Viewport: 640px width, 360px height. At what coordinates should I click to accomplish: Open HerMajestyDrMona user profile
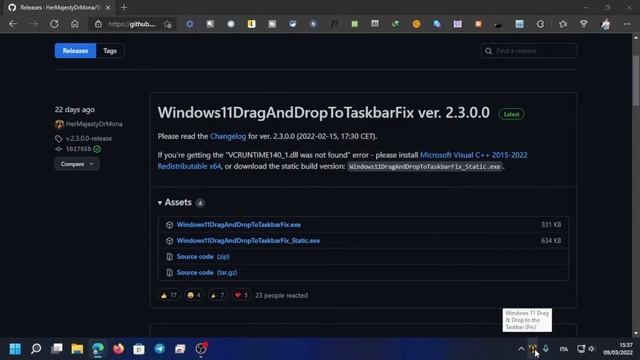tap(94, 124)
